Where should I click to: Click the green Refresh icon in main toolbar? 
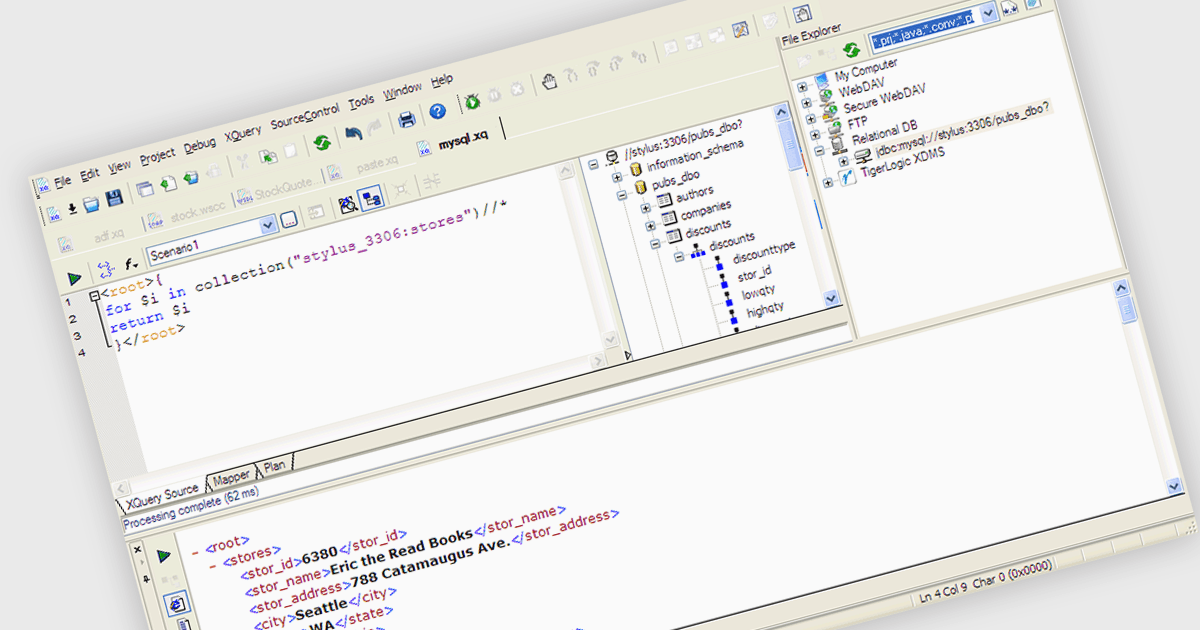point(322,142)
